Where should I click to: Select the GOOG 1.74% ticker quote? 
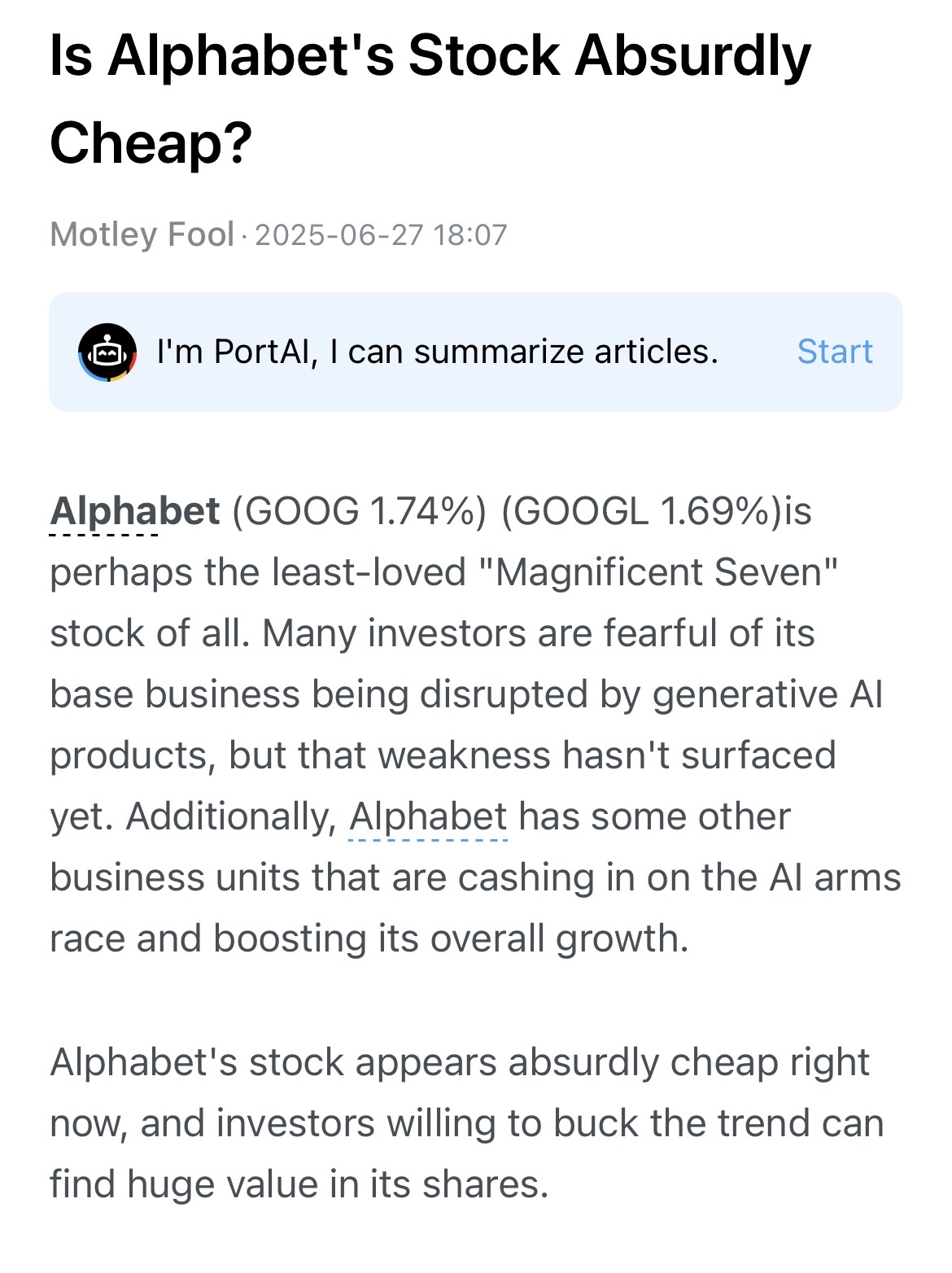(360, 512)
